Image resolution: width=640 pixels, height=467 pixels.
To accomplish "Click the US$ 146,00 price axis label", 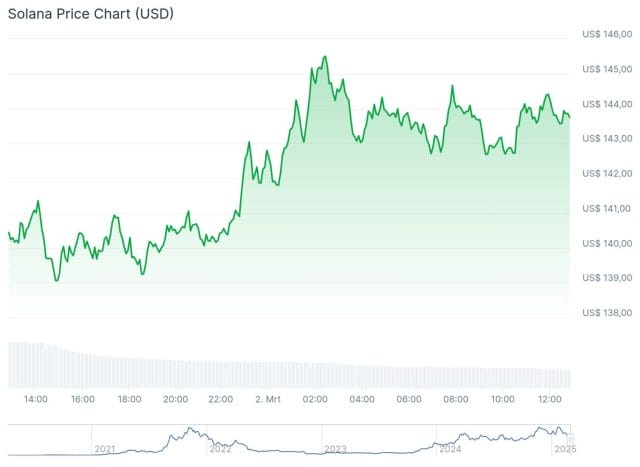I will tap(606, 35).
